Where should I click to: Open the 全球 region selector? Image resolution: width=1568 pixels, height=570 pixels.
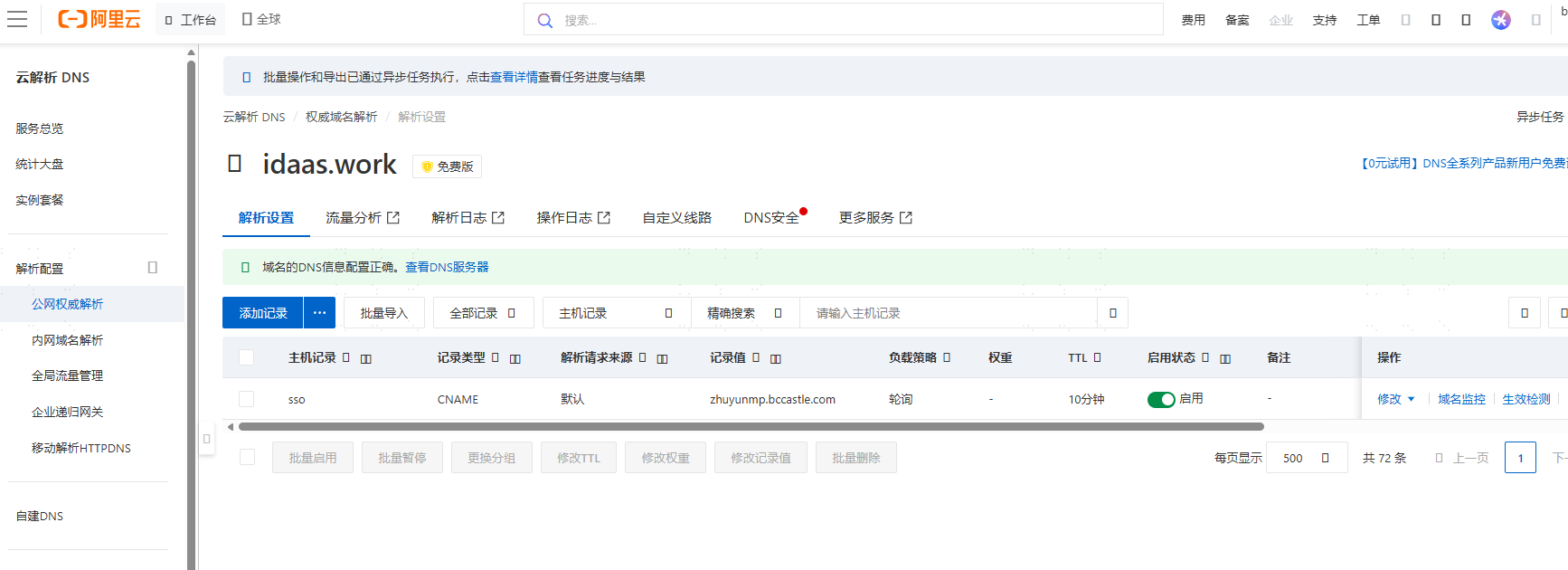tap(261, 19)
